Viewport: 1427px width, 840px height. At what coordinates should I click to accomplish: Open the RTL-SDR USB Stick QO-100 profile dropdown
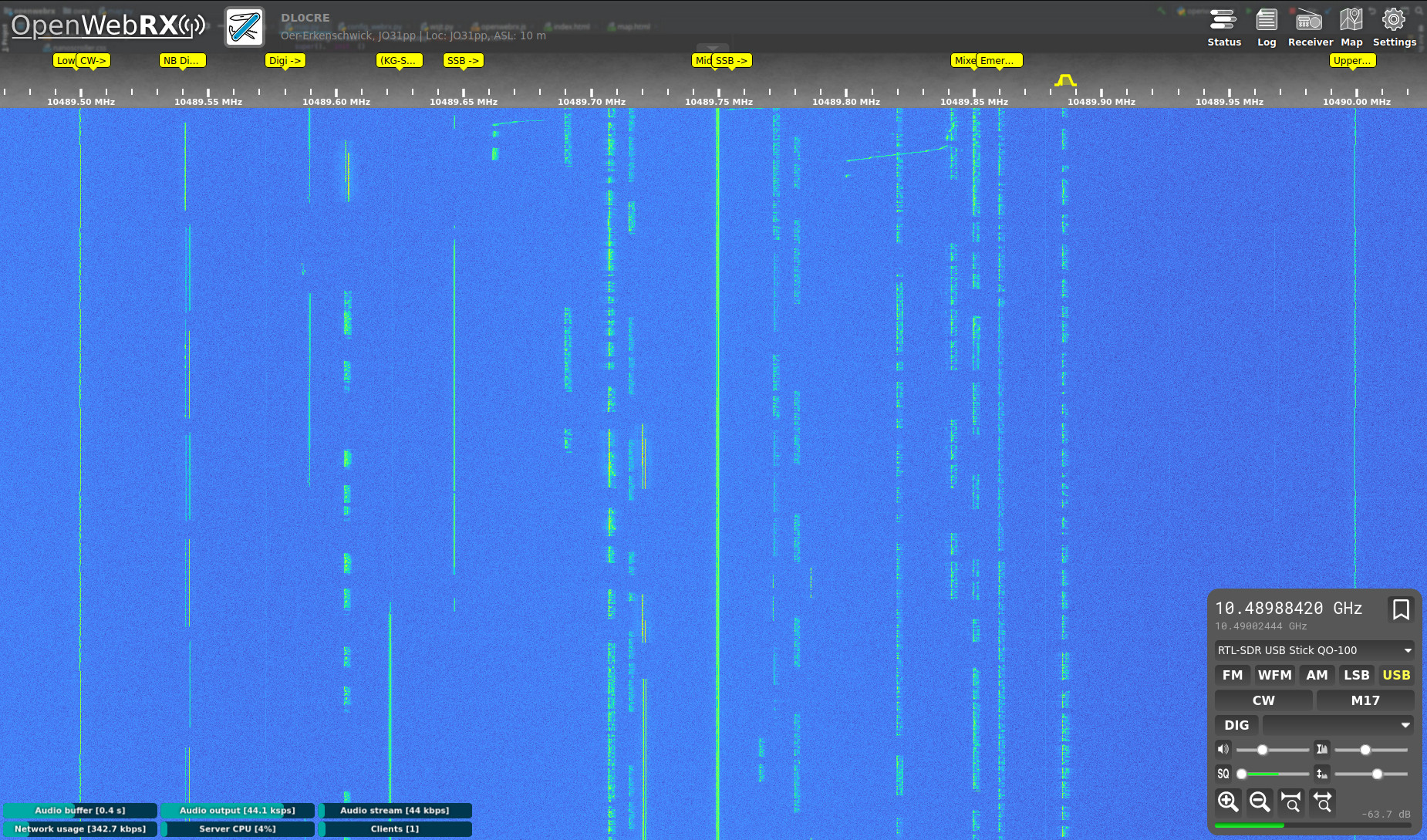pos(1314,650)
